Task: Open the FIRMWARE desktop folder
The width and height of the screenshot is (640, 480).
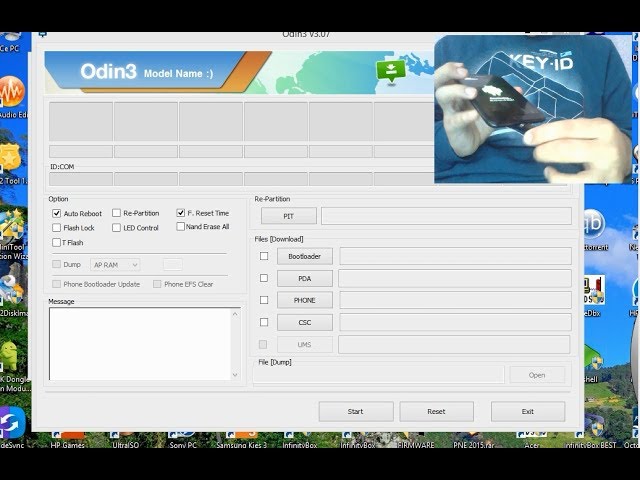Action: pos(416,440)
